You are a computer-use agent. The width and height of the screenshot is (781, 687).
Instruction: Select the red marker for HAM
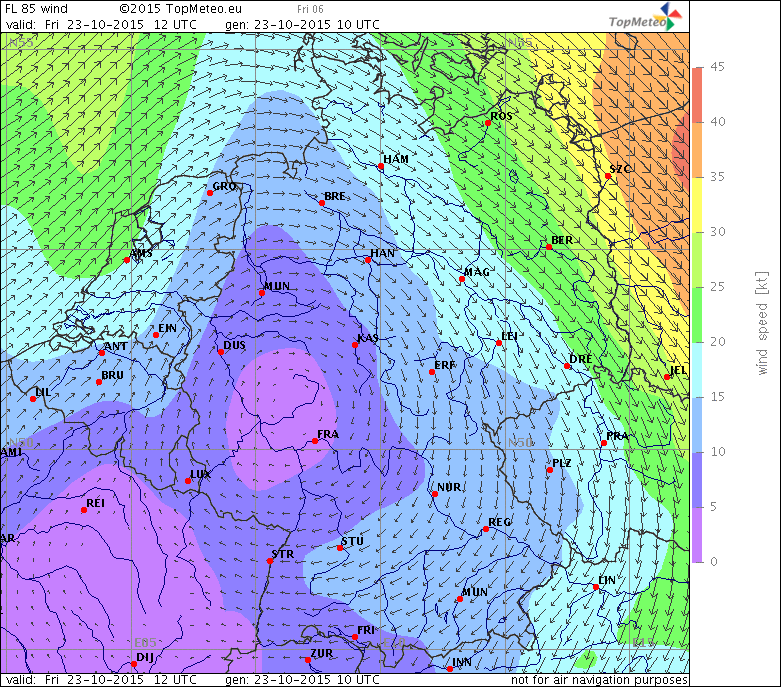point(381,167)
